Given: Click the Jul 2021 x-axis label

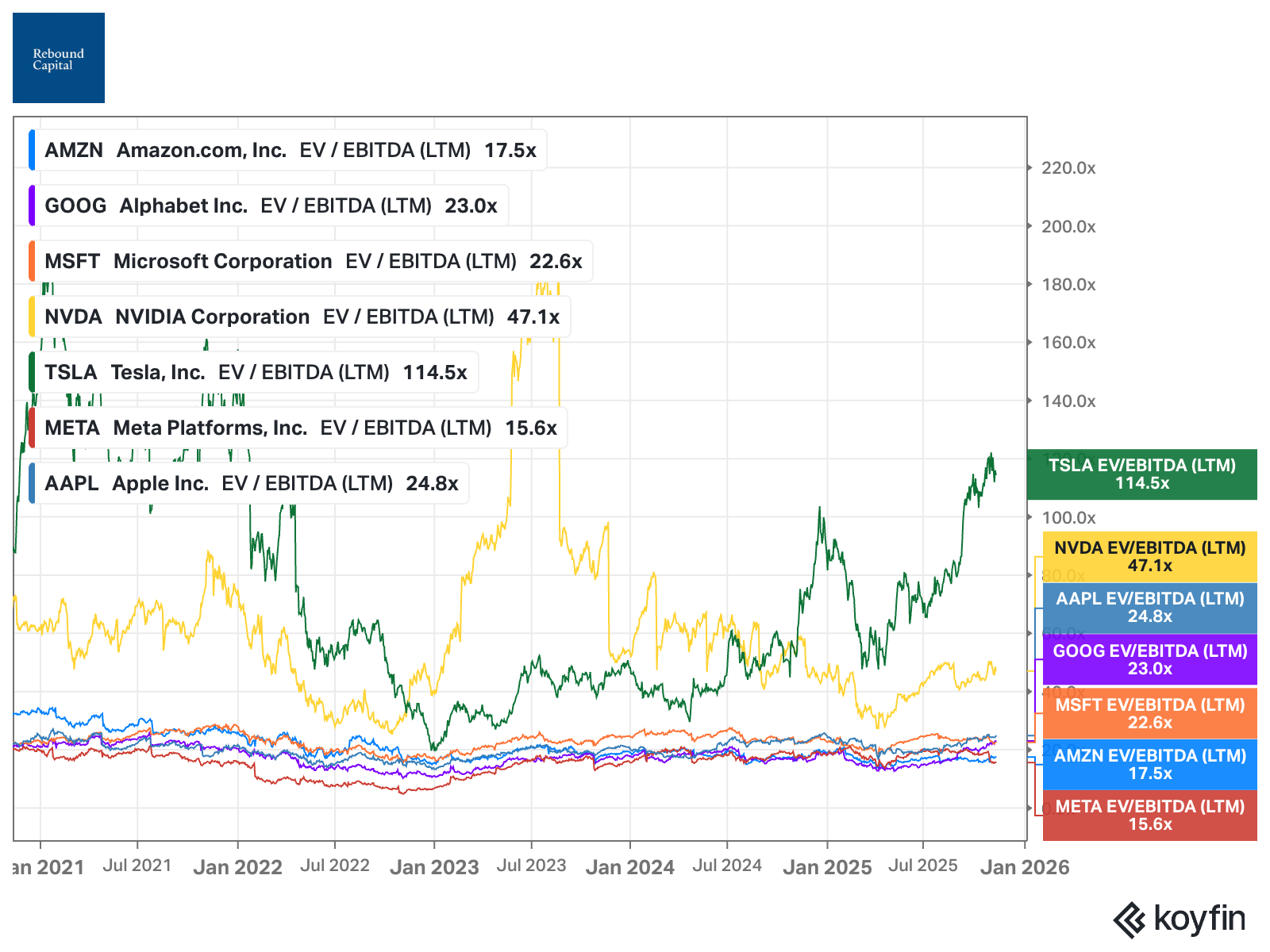Looking at the screenshot, I should (137, 866).
